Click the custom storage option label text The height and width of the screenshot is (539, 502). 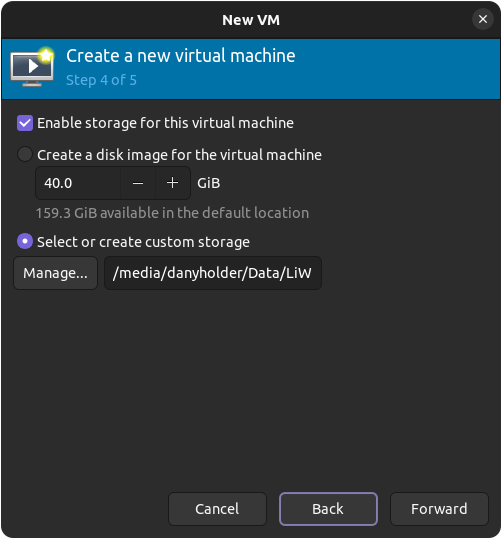pyautogui.click(x=143, y=242)
